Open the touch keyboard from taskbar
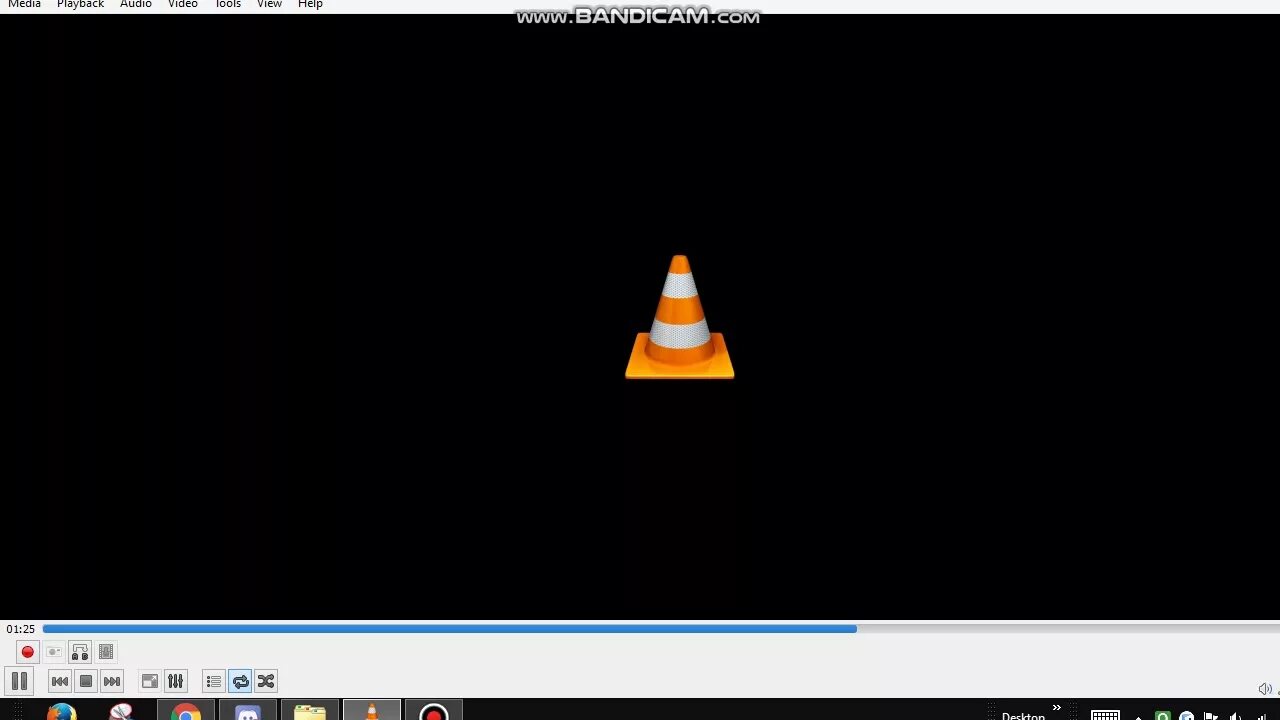 pyautogui.click(x=1105, y=715)
